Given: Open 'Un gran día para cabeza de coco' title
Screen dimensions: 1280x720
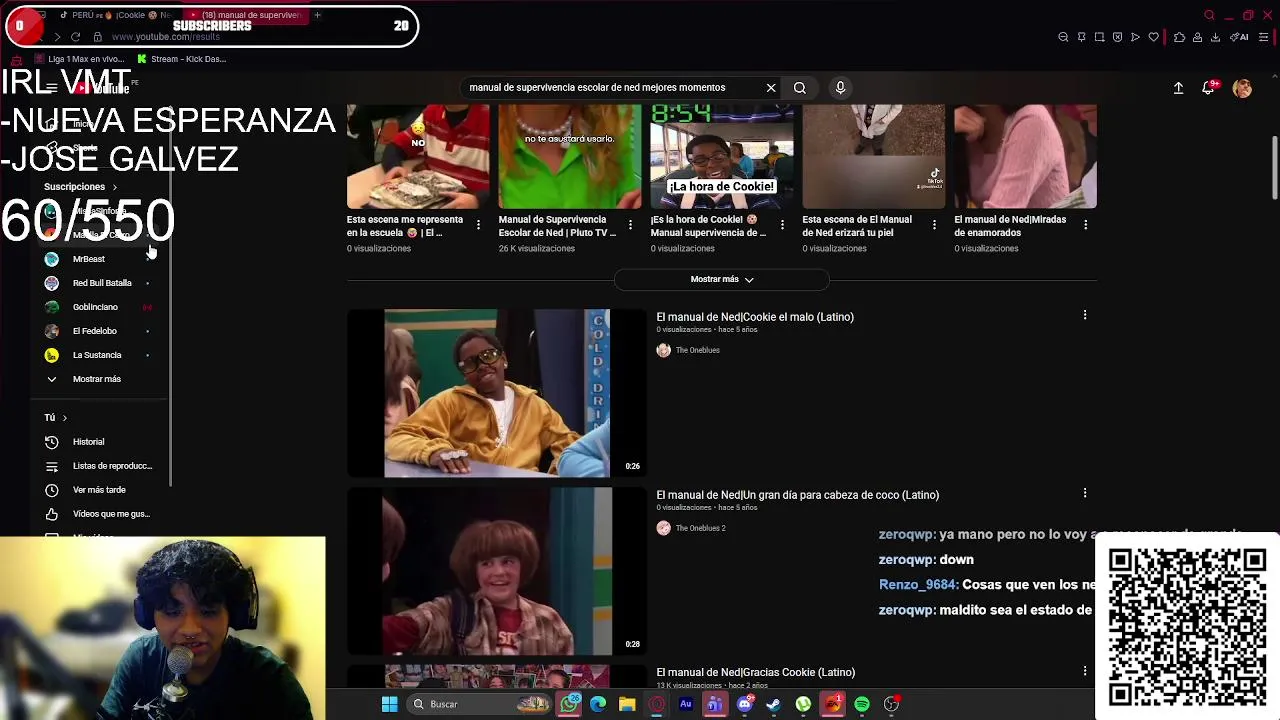Looking at the screenshot, I should [797, 495].
